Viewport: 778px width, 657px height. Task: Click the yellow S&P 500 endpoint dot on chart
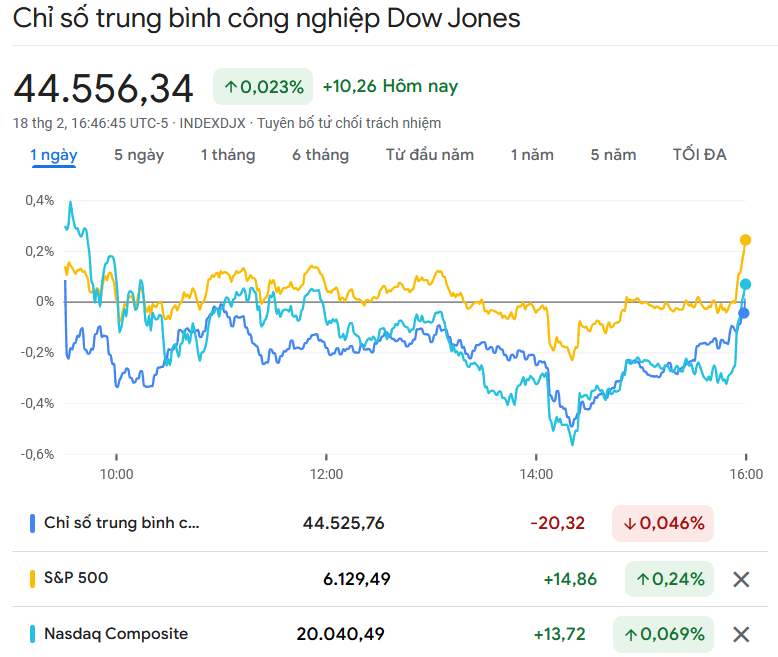pyautogui.click(x=745, y=240)
